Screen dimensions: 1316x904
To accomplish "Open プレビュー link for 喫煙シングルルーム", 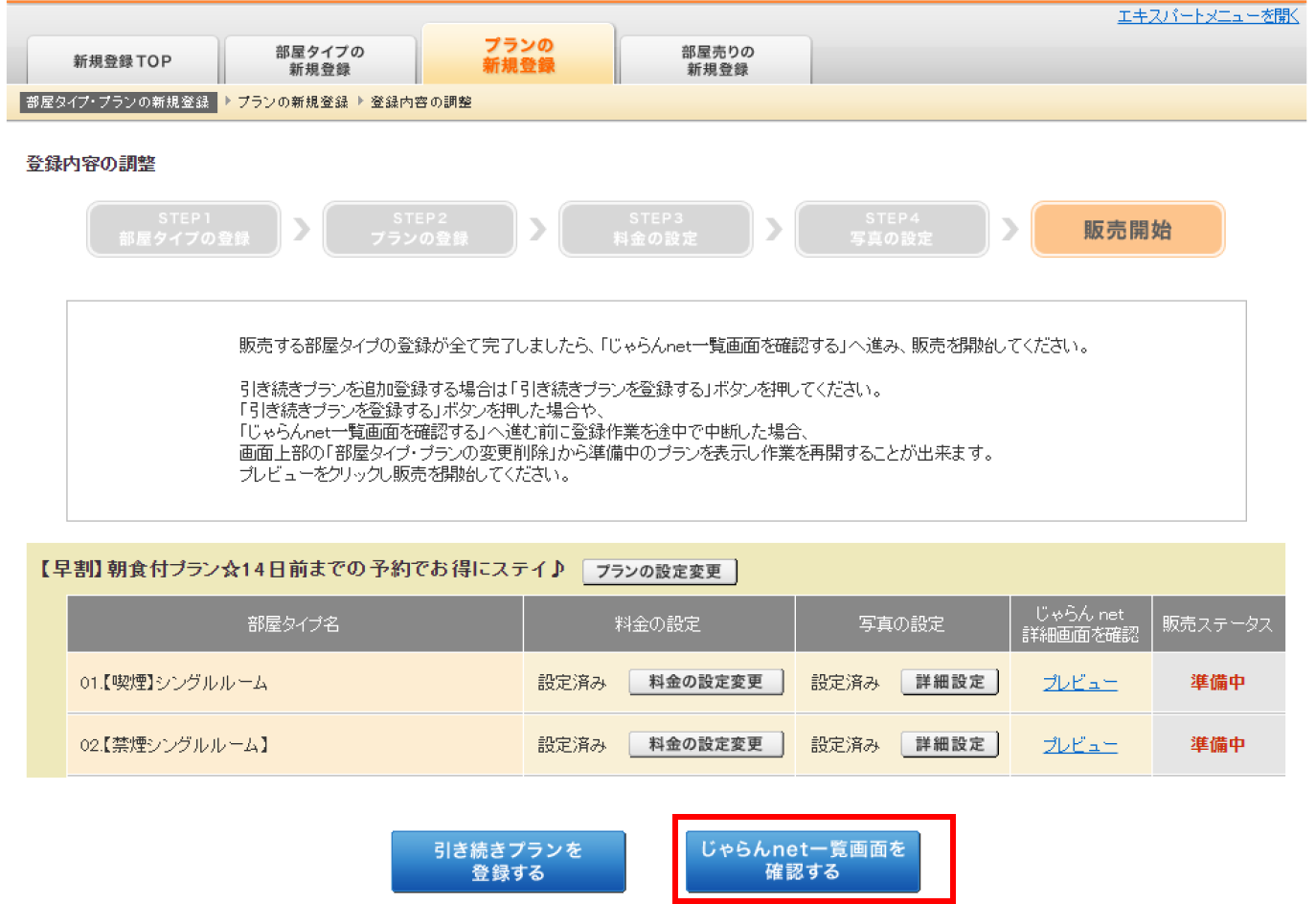I will (x=1079, y=683).
